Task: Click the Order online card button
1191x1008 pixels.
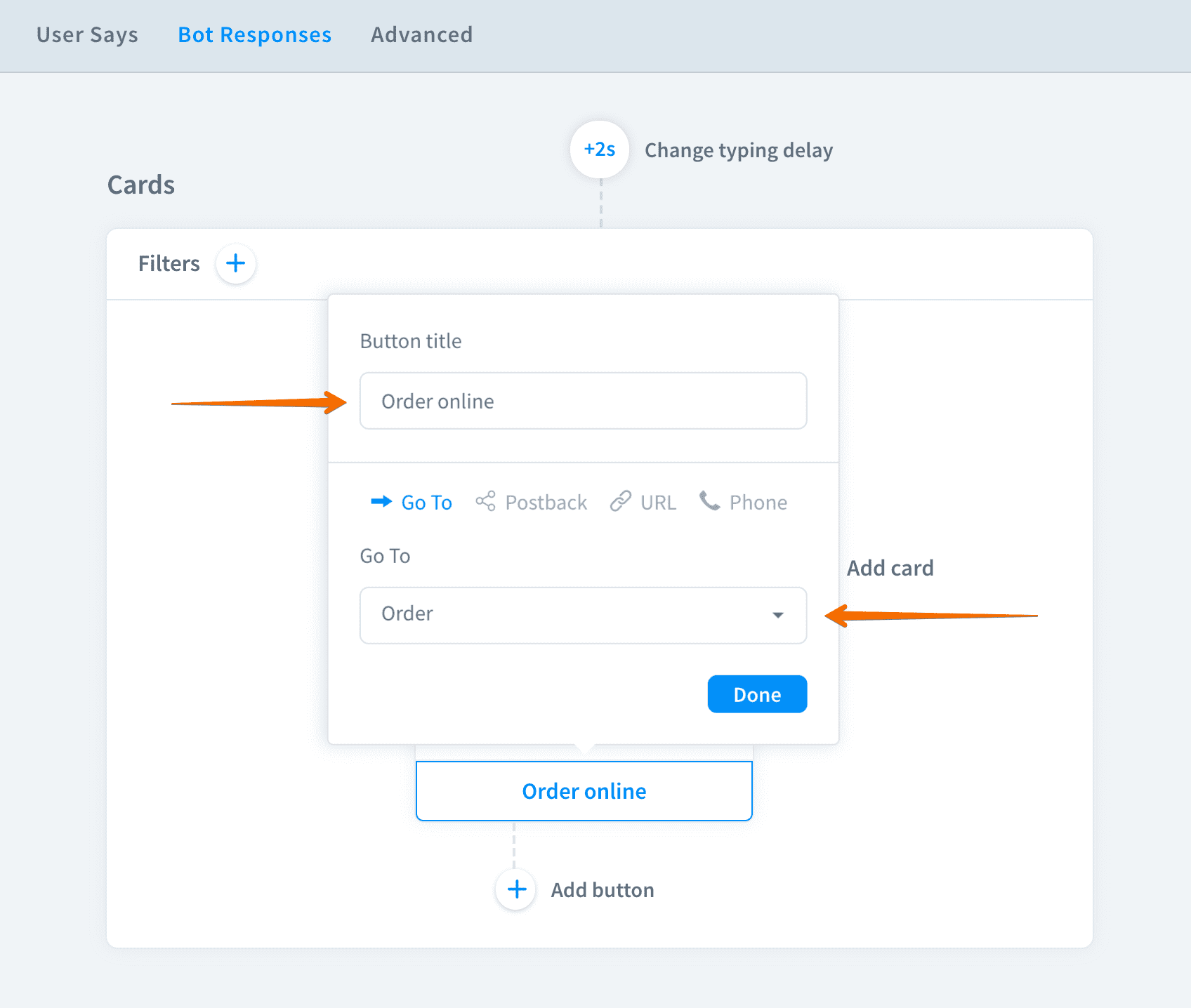Action: click(584, 791)
